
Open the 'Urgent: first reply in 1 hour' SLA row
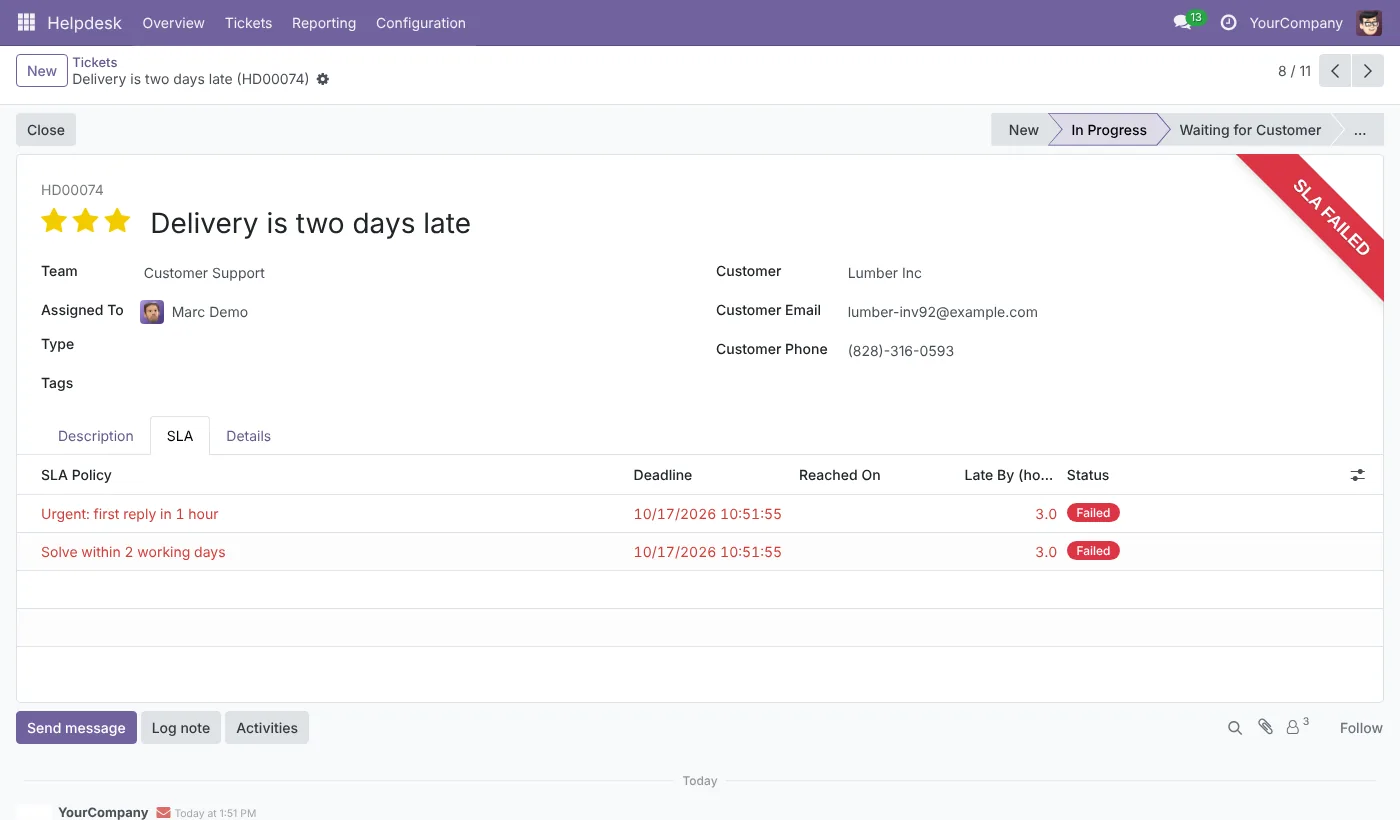(700, 514)
